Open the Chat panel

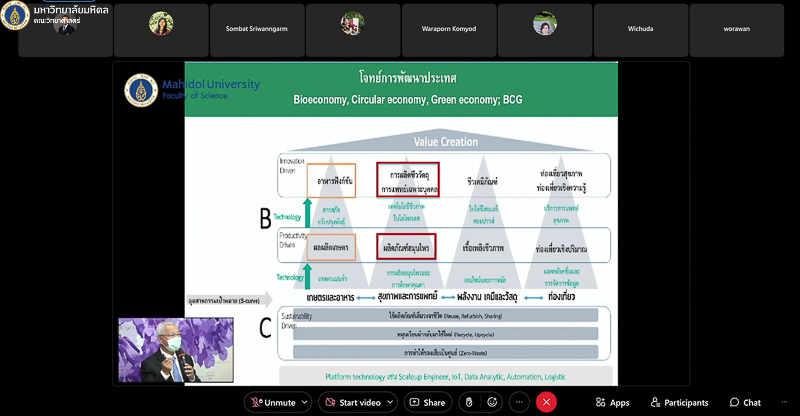[x=745, y=402]
